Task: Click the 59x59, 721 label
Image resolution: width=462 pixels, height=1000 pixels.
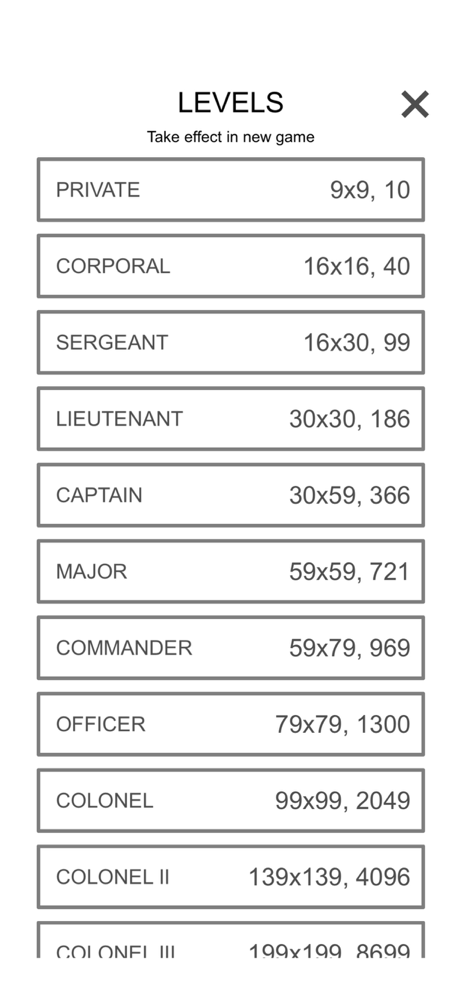Action: tap(350, 572)
